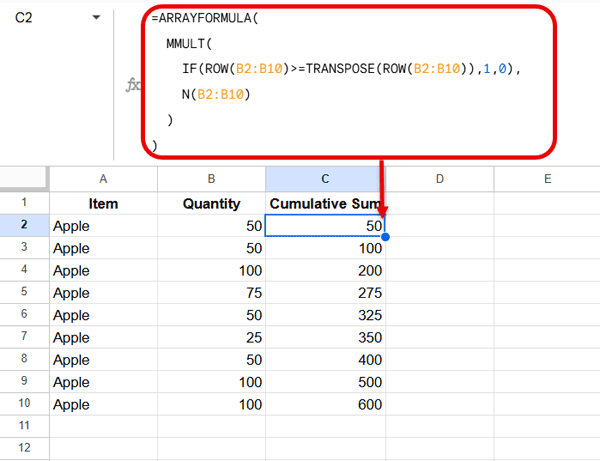
Task: Select column D header
Action: tap(440, 179)
